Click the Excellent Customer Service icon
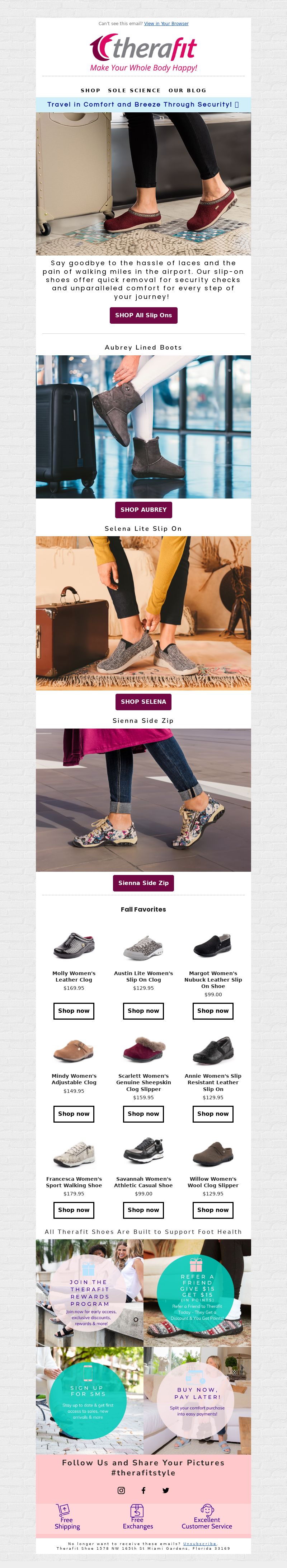This screenshot has width=287, height=1568. click(207, 1510)
